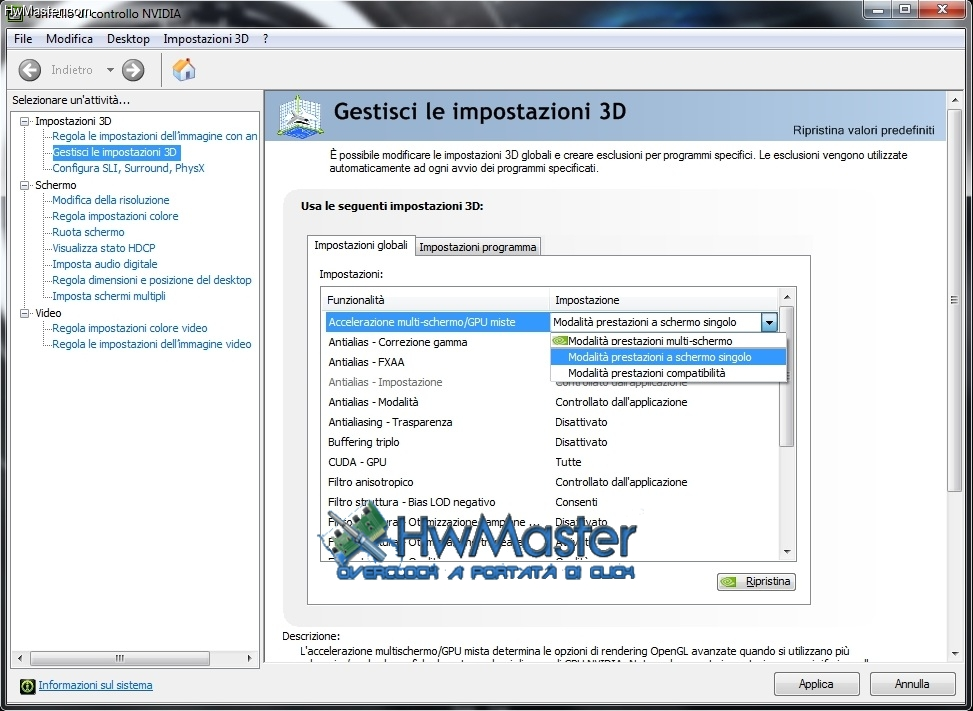
Task: Click Consenti value for Bias LOD negativo
Action: click(576, 502)
